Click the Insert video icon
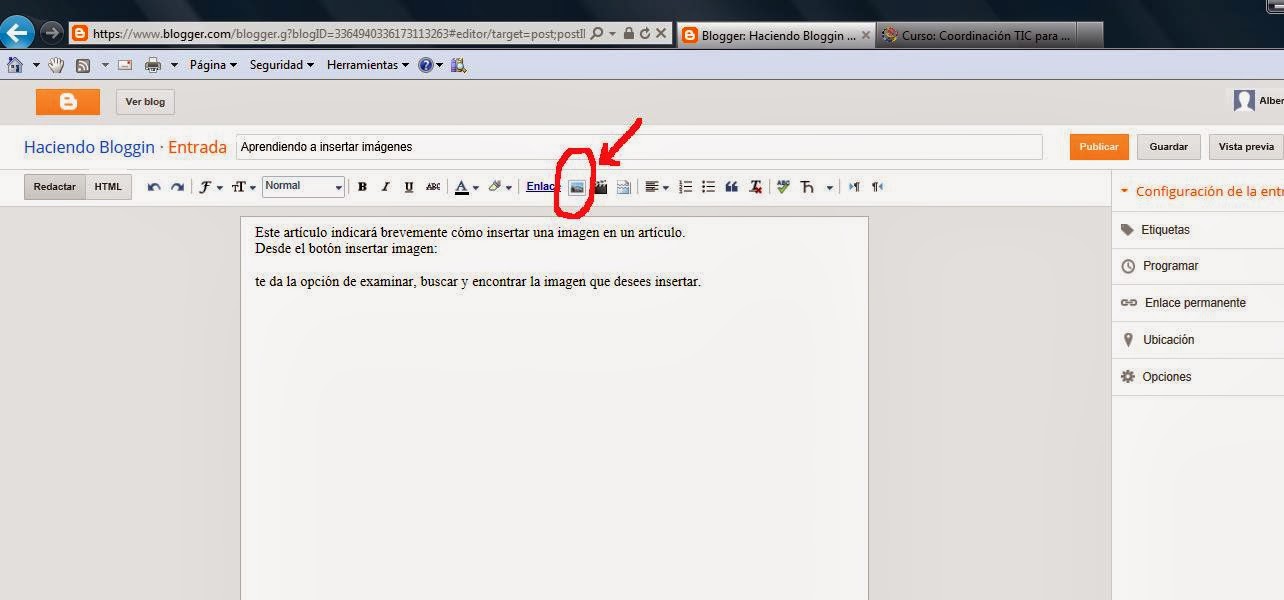This screenshot has width=1284, height=600. pyautogui.click(x=599, y=186)
